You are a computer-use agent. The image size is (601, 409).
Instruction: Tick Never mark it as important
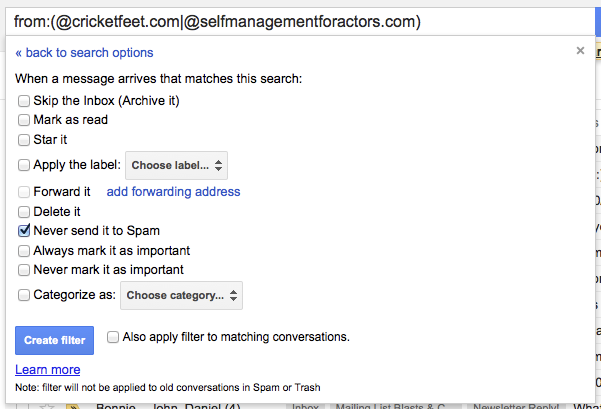[24, 270]
